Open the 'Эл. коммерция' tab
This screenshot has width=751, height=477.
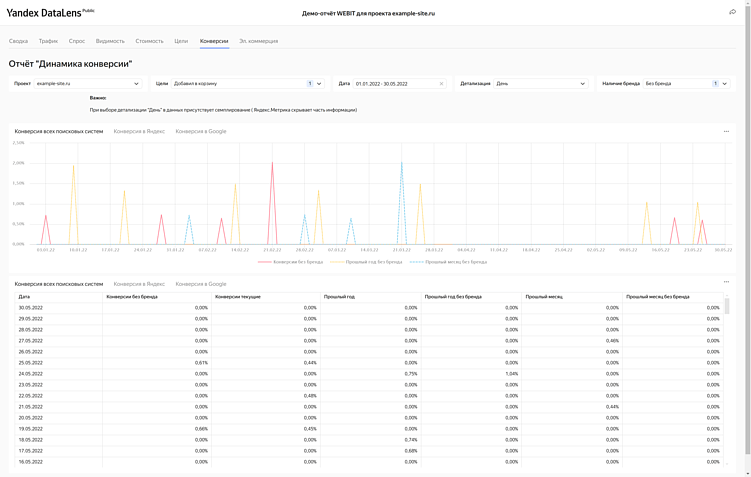[259, 41]
